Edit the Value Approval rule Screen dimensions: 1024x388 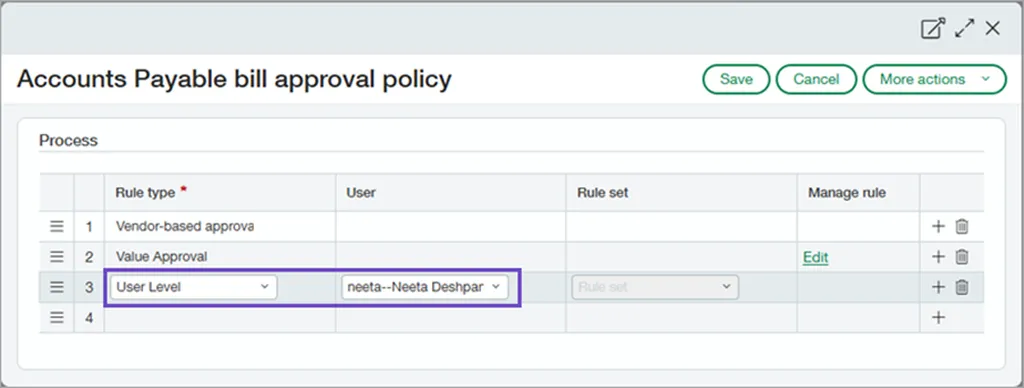point(815,257)
